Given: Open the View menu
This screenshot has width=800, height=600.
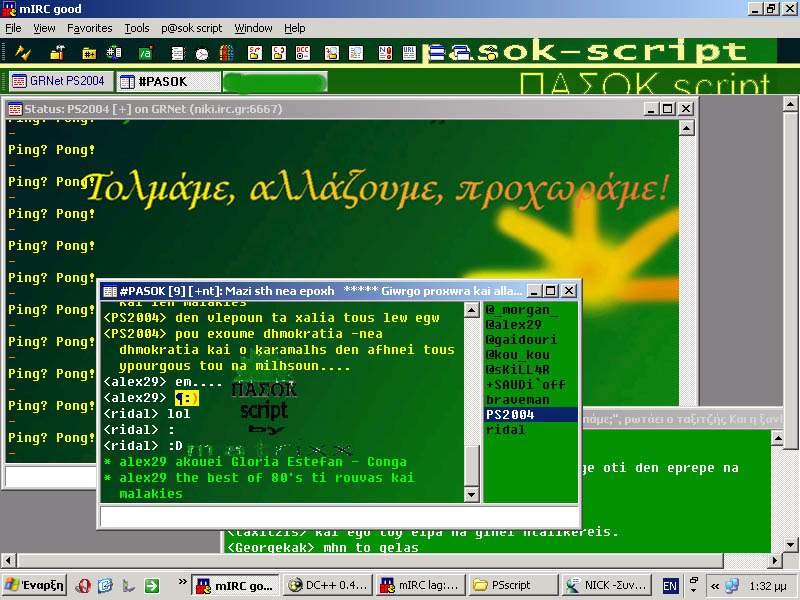Looking at the screenshot, I should 44,28.
